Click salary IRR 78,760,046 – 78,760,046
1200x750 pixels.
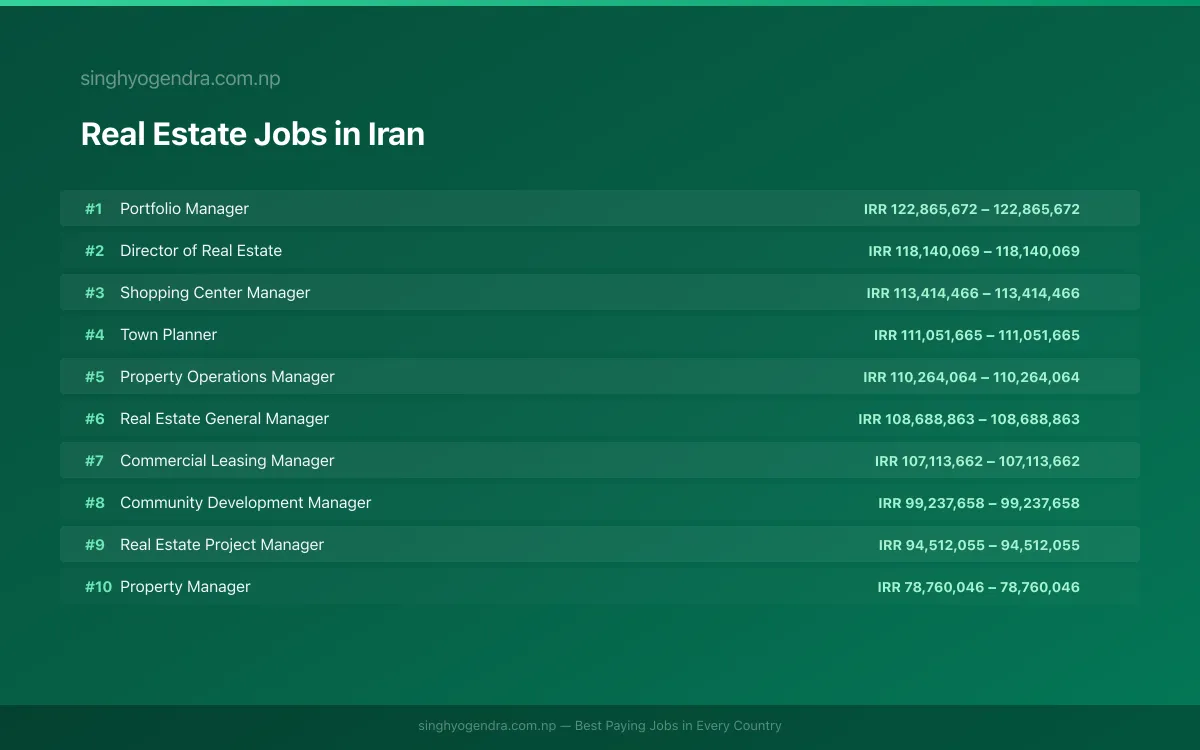point(979,587)
